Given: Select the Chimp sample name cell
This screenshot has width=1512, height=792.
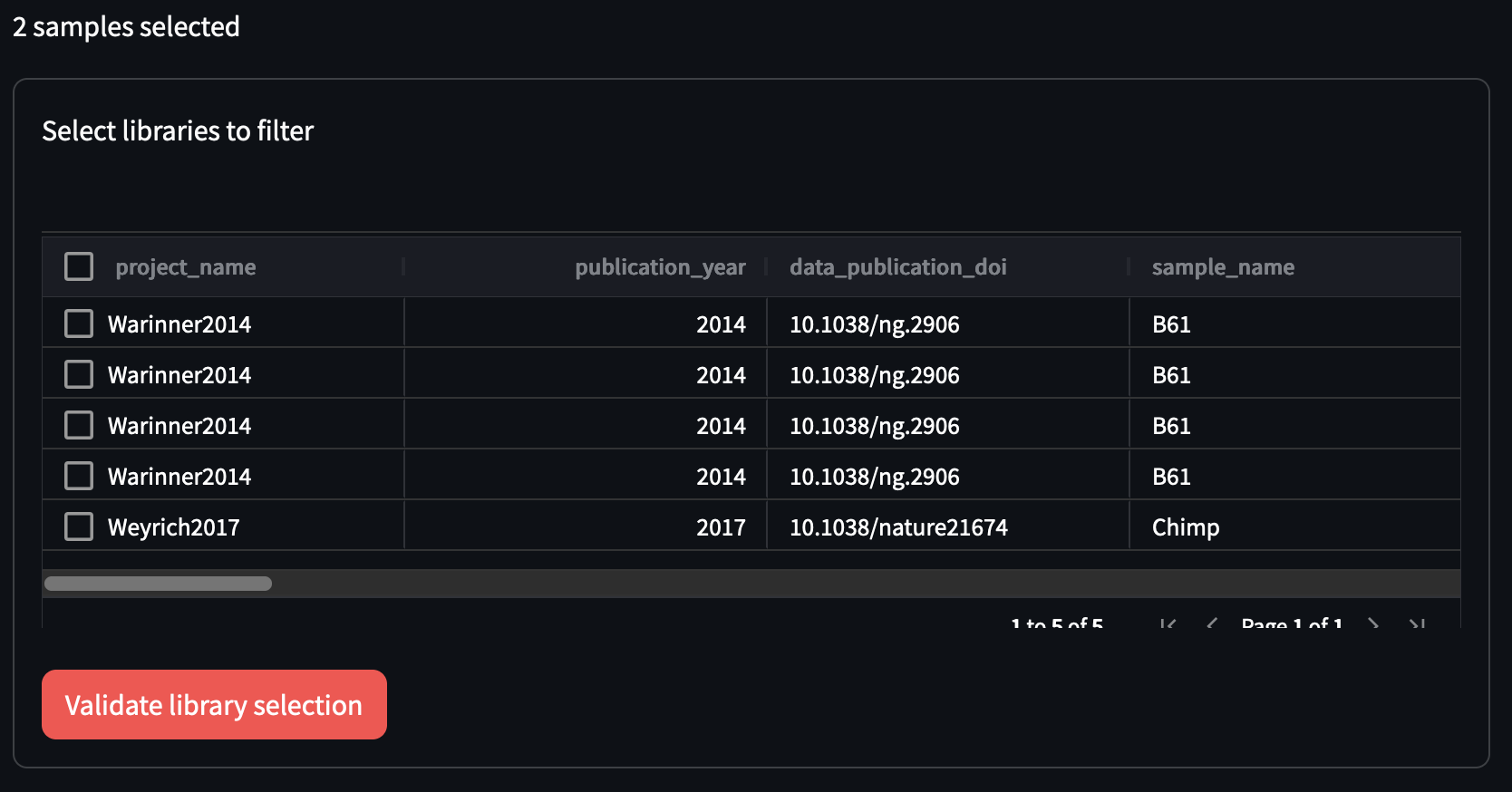Looking at the screenshot, I should tap(1294, 526).
